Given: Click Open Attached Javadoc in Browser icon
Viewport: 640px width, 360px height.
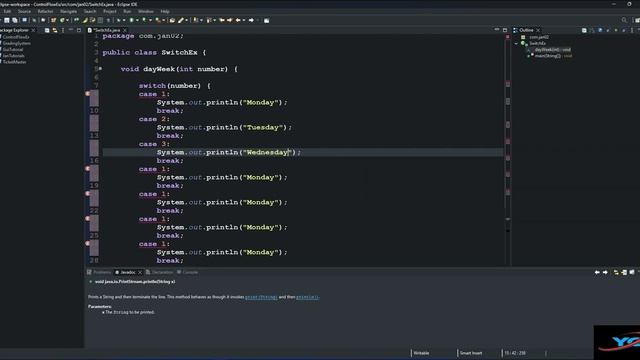Looking at the screenshot, I should coord(632,272).
